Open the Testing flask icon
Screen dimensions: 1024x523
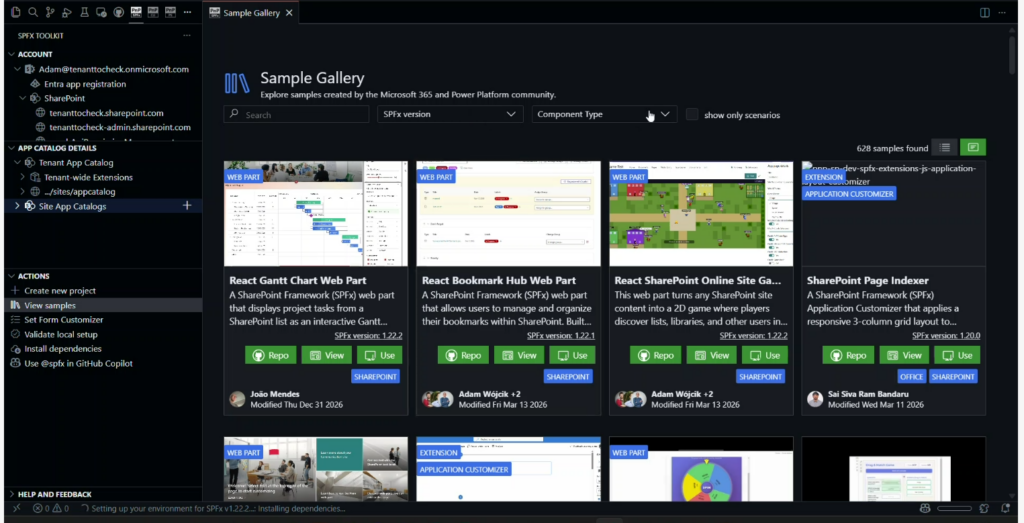click(85, 13)
